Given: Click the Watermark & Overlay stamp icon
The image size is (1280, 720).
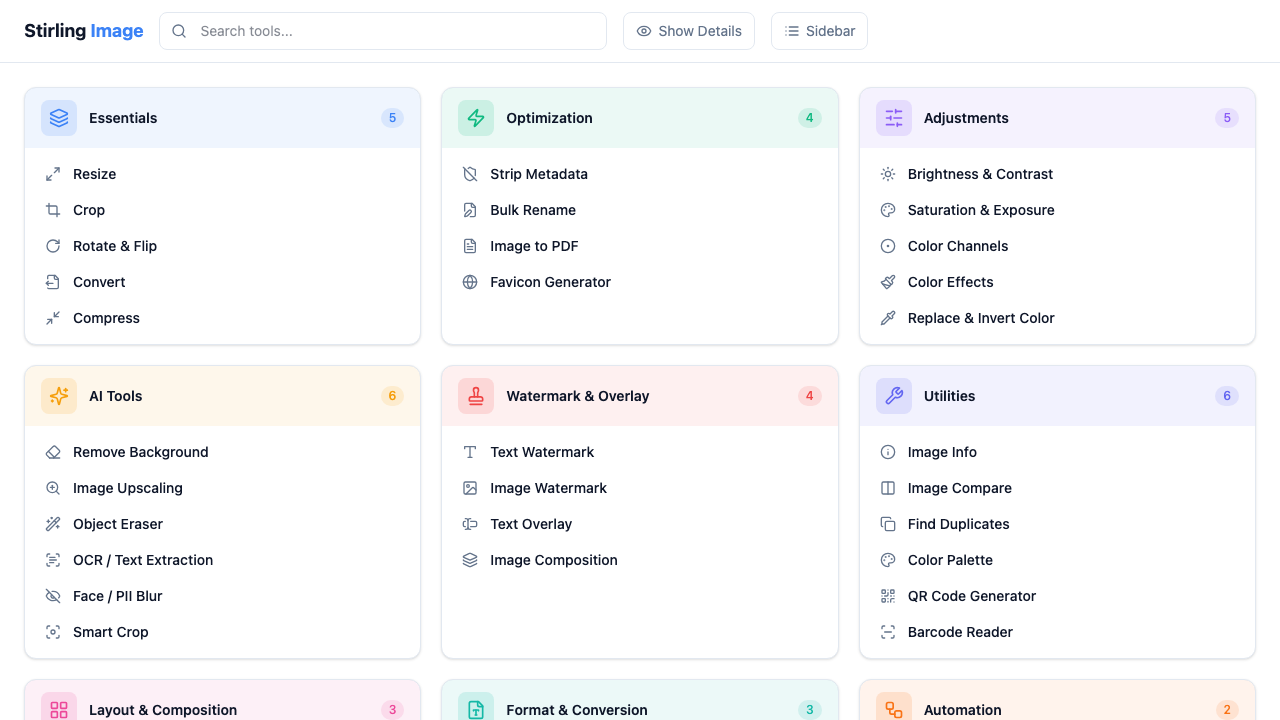Looking at the screenshot, I should coord(476,396).
